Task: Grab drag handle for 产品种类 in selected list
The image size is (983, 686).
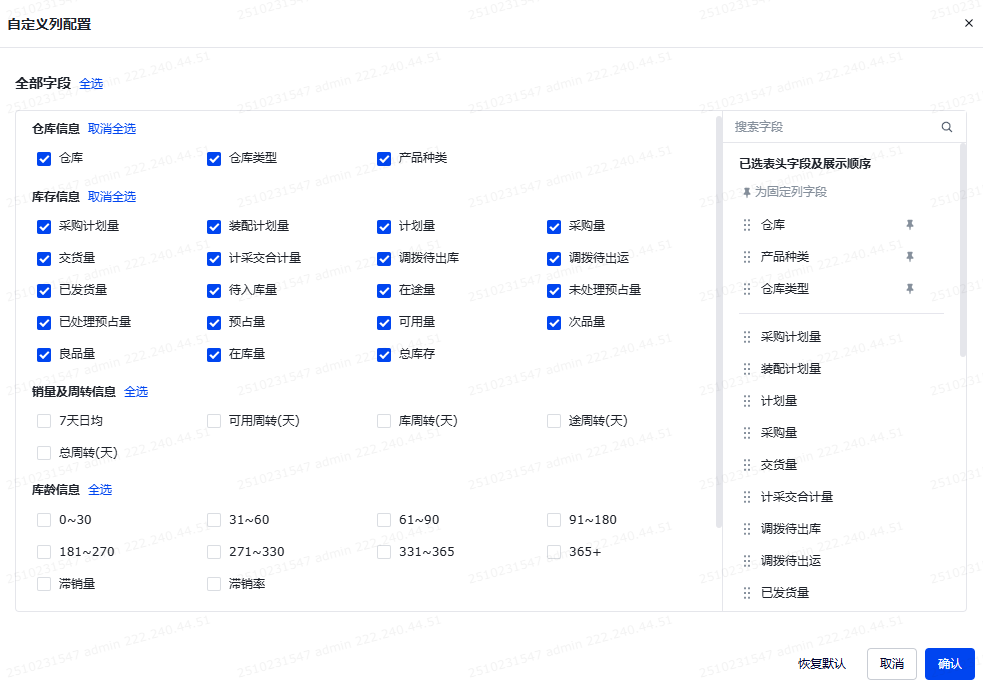Action: [747, 257]
